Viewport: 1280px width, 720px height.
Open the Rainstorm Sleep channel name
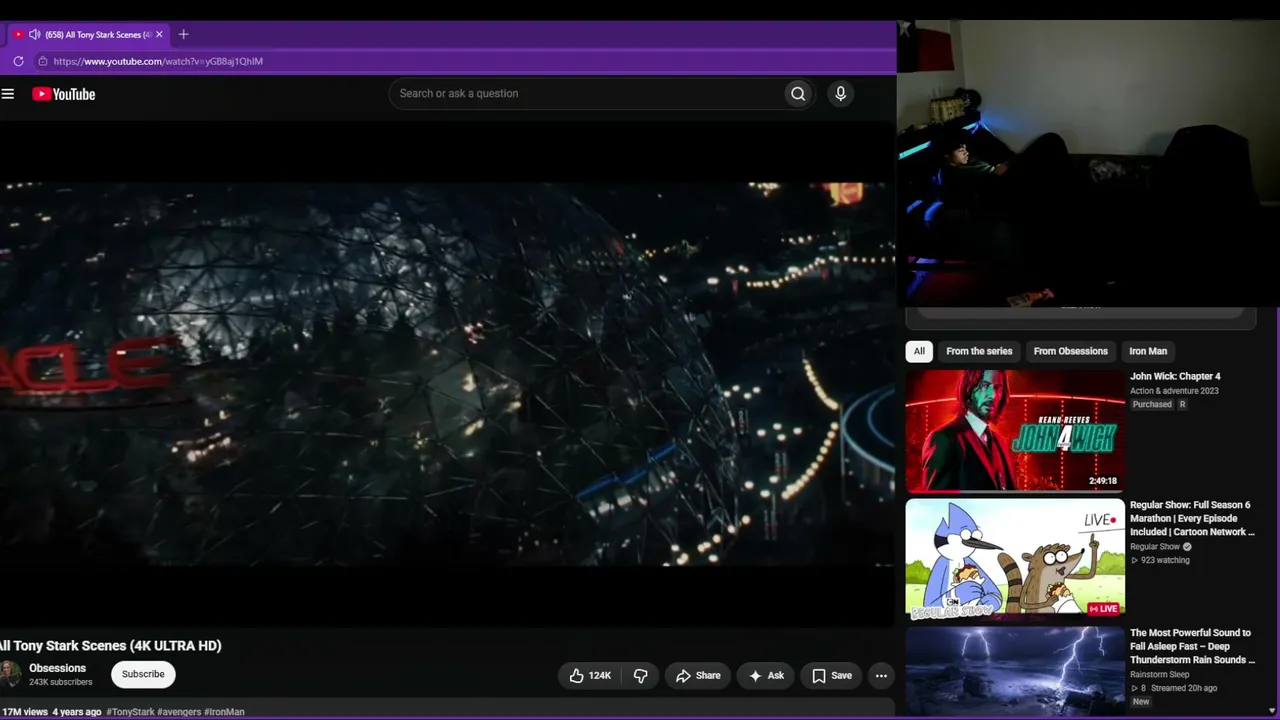[x=1160, y=675]
